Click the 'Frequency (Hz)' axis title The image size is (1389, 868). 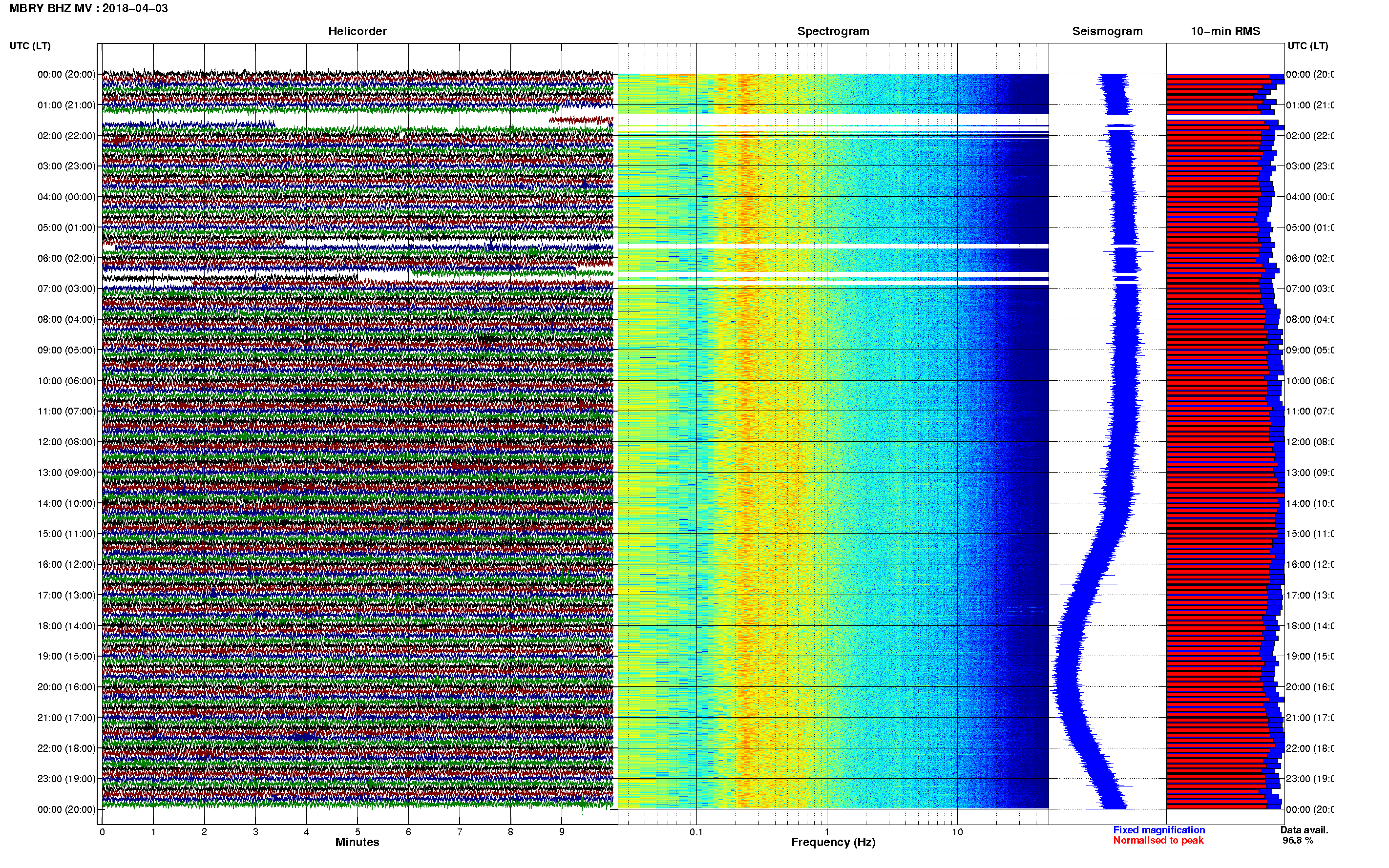coord(833,843)
